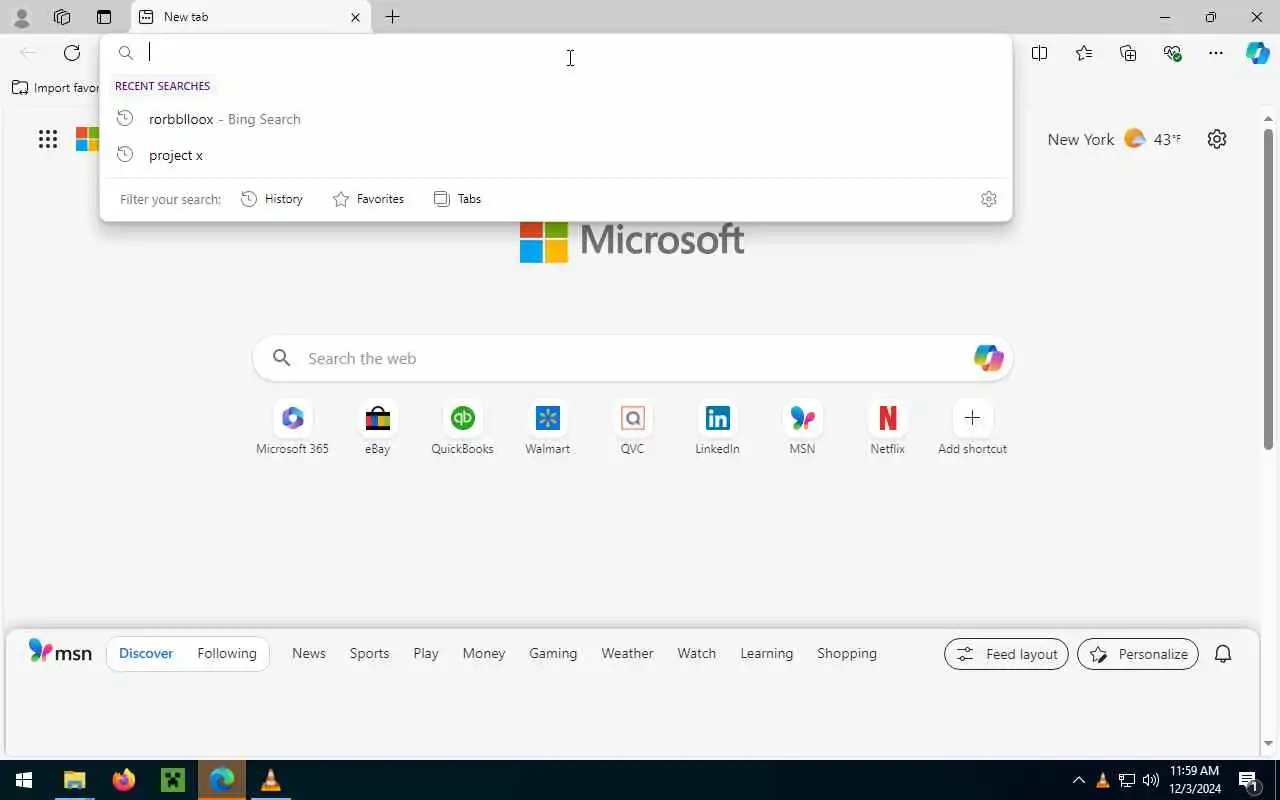Open the Favorites star icon in the toolbar
This screenshot has height=800, width=1280.
tap(1084, 53)
